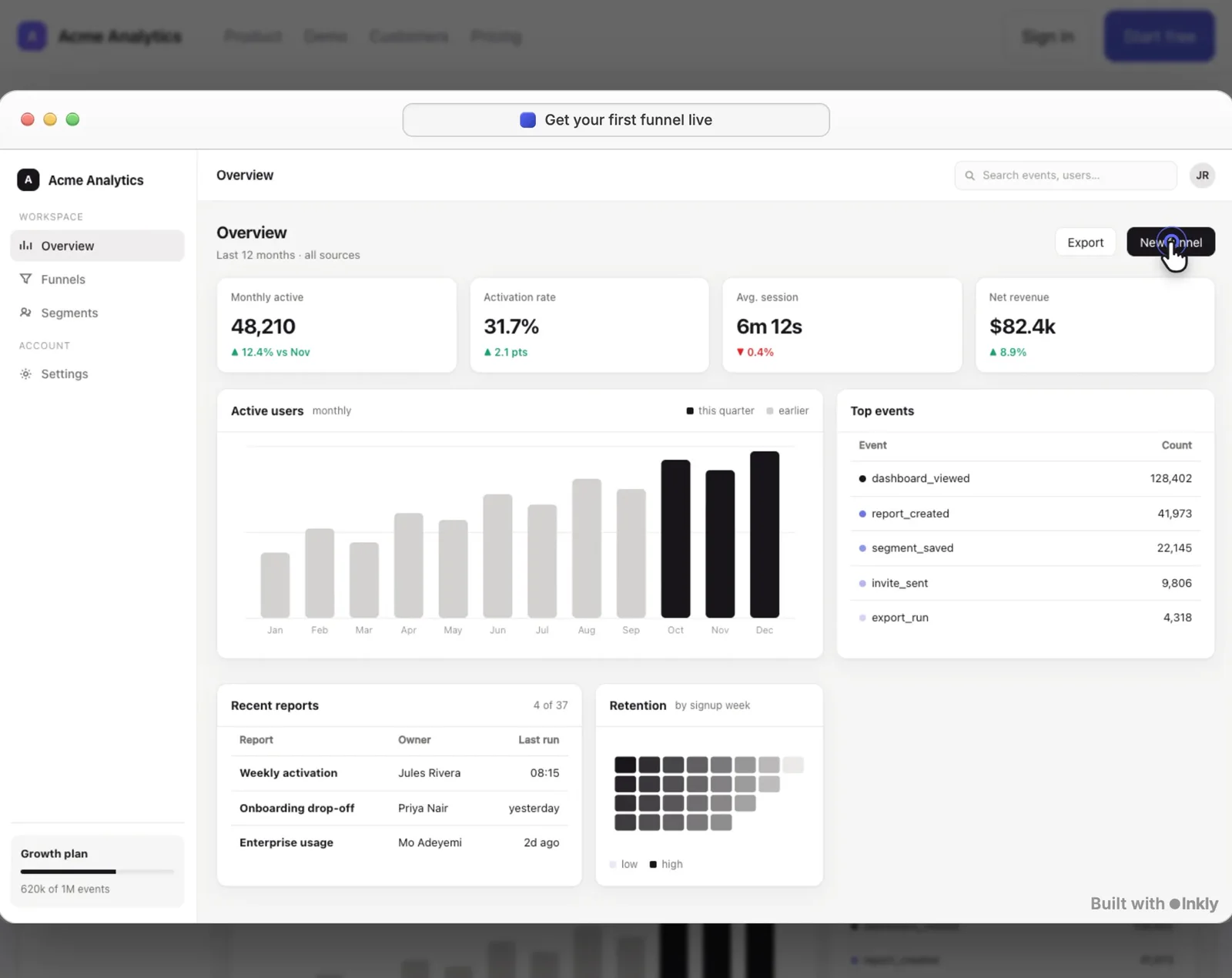The width and height of the screenshot is (1232, 978).
Task: Click the Segments people icon
Action: 26,313
